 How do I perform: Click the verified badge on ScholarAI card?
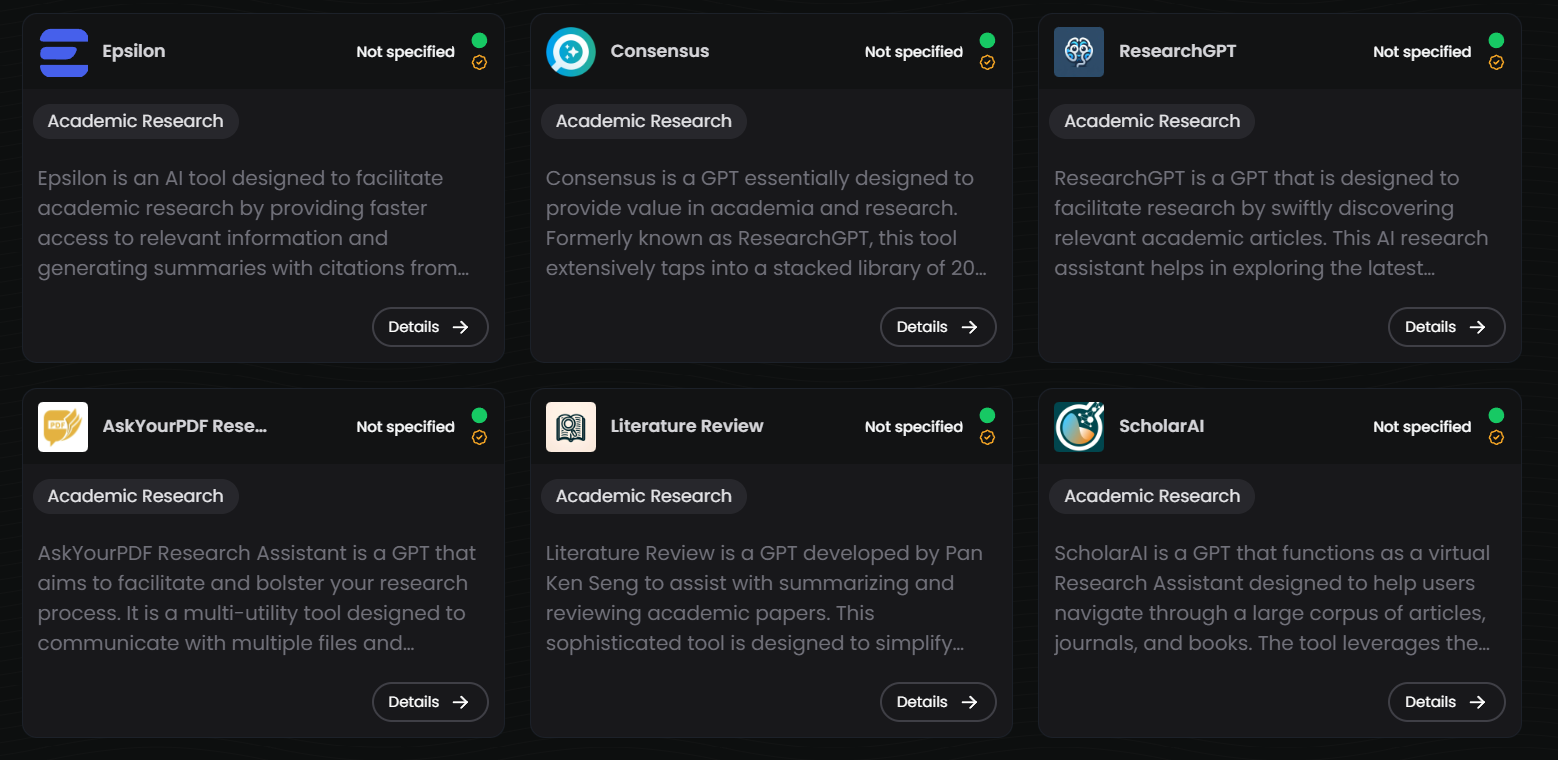click(x=1496, y=438)
